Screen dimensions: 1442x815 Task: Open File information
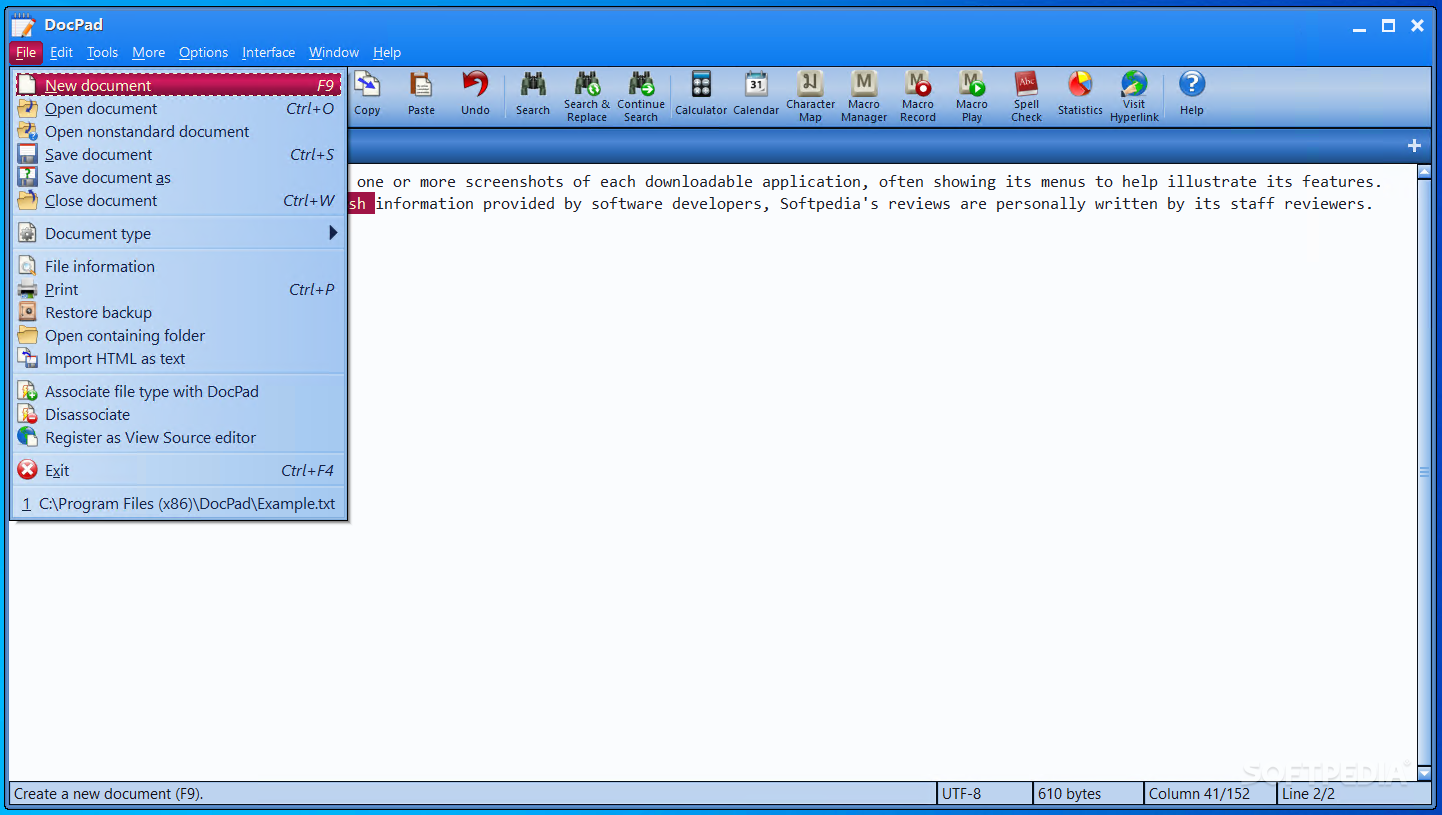coord(179,267)
